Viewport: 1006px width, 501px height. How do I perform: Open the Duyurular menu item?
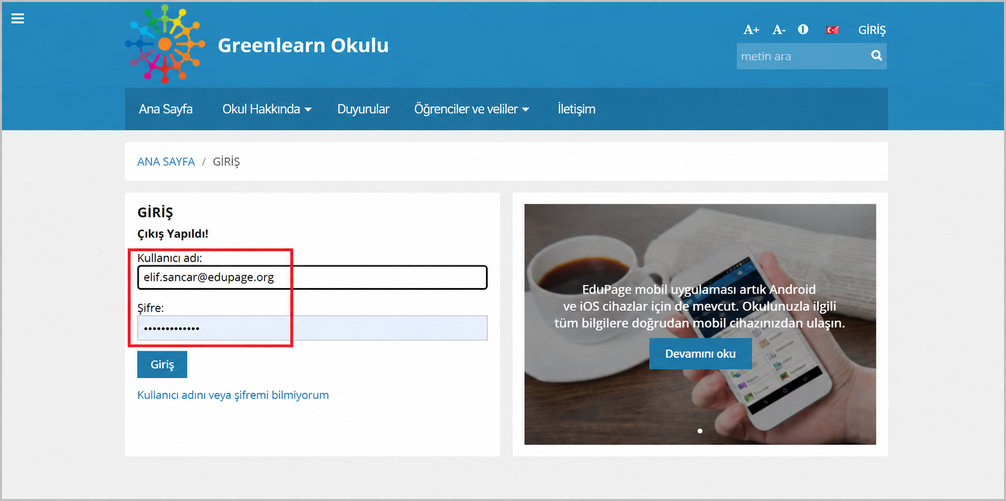(363, 109)
